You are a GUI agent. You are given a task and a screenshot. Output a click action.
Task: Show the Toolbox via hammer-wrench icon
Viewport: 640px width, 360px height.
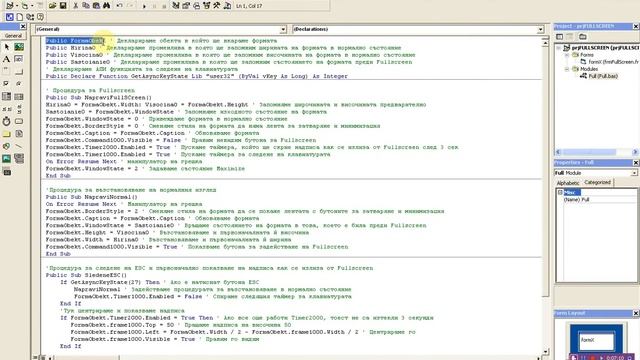coord(217,6)
